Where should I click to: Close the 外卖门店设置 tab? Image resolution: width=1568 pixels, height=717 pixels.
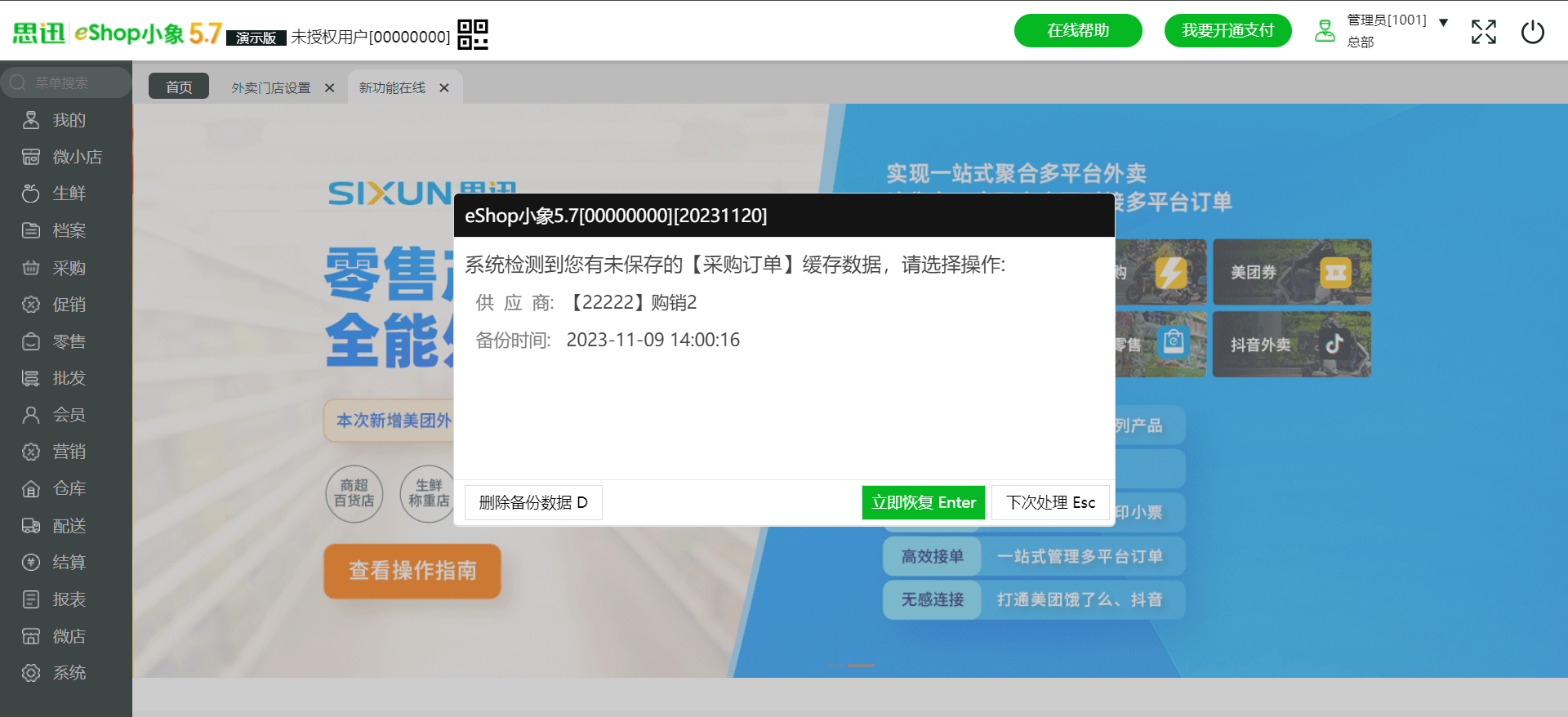pos(330,87)
